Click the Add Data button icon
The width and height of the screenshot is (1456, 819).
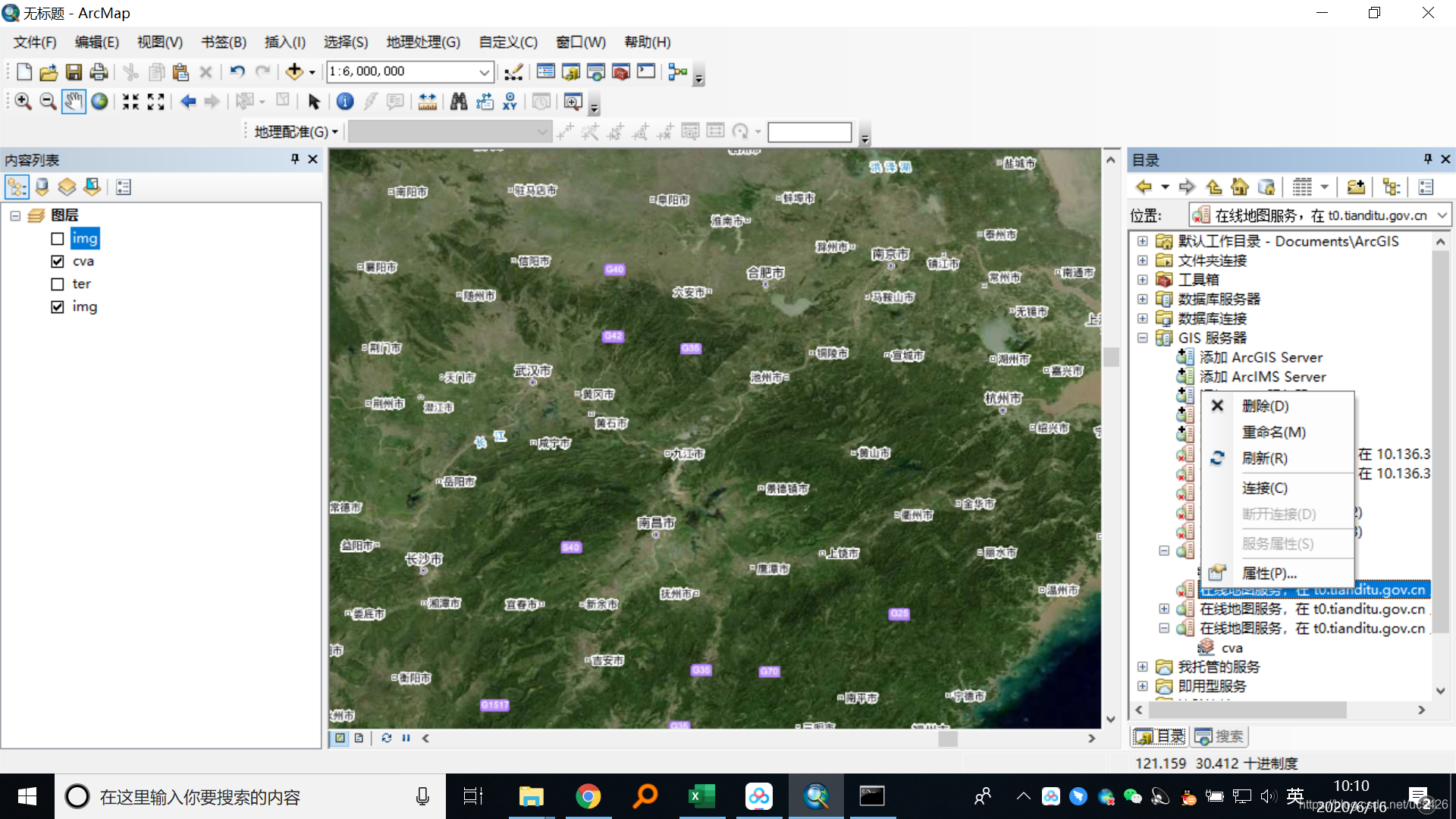pyautogui.click(x=294, y=72)
